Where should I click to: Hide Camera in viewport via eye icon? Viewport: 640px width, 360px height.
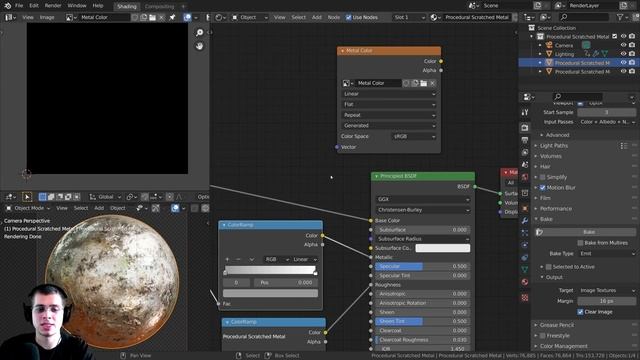[623, 45]
